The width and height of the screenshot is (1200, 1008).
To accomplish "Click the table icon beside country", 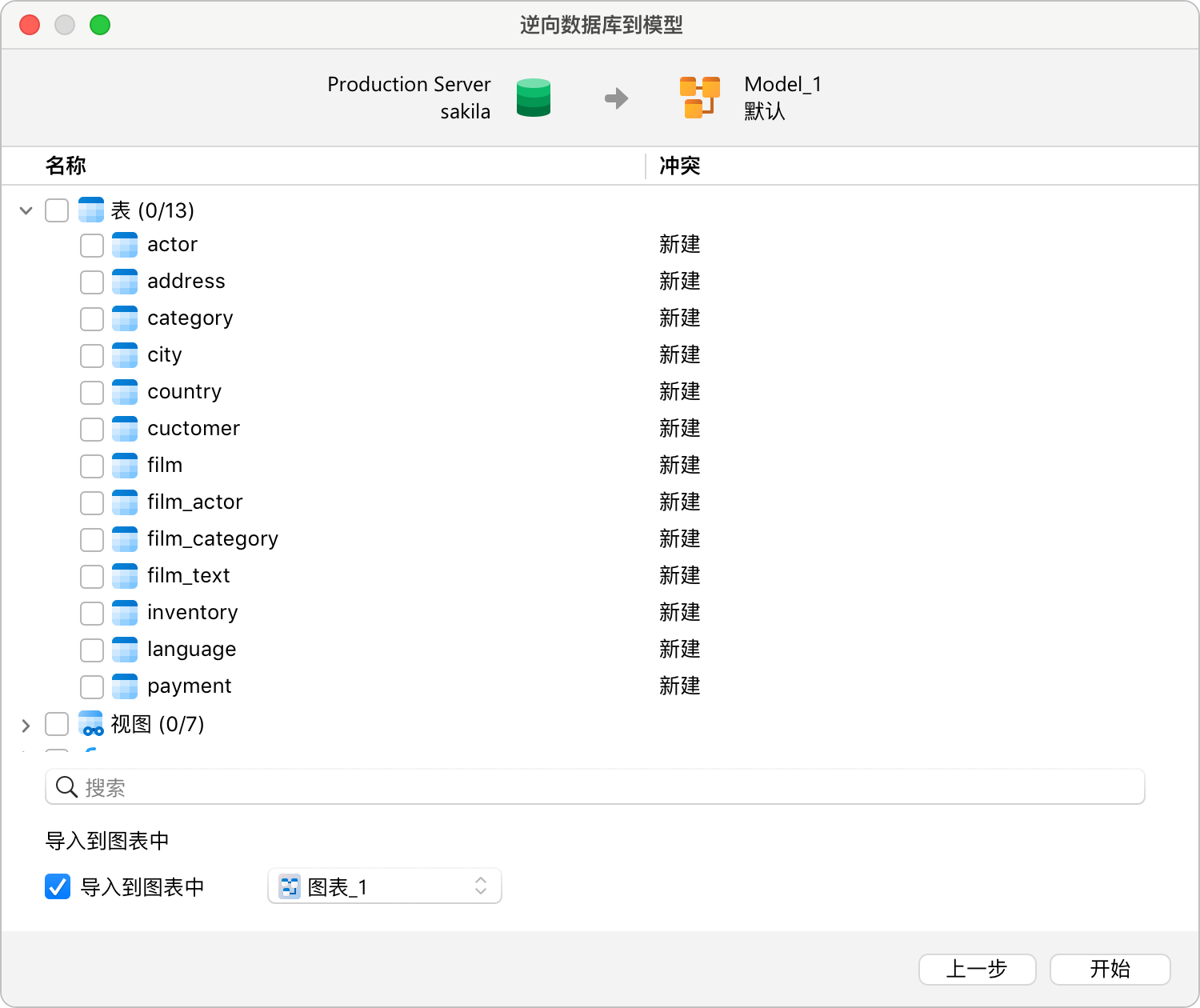I will tap(125, 392).
